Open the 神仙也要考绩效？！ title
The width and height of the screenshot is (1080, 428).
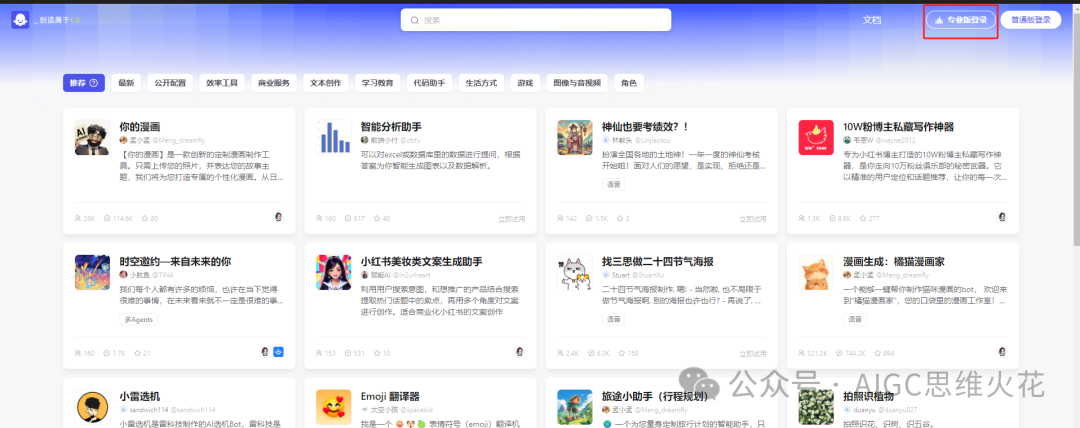coord(645,127)
